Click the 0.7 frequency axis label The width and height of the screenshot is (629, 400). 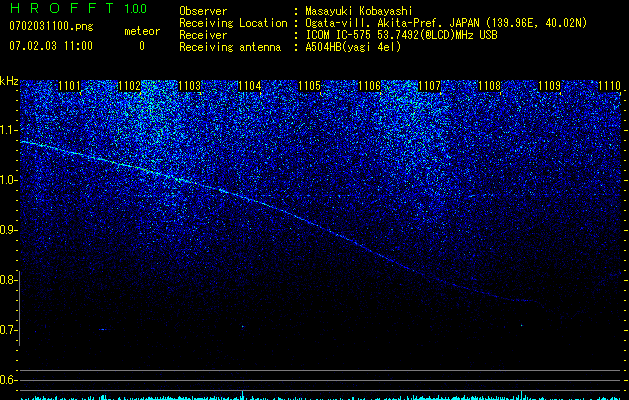(9, 330)
